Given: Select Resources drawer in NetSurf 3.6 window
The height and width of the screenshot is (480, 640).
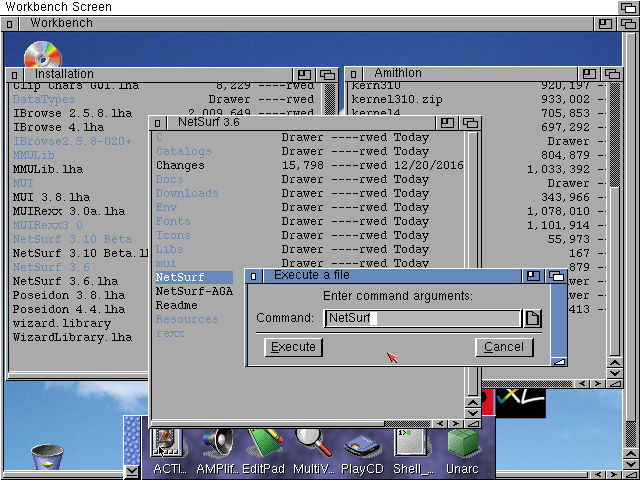Looking at the screenshot, I should pyautogui.click(x=187, y=319).
